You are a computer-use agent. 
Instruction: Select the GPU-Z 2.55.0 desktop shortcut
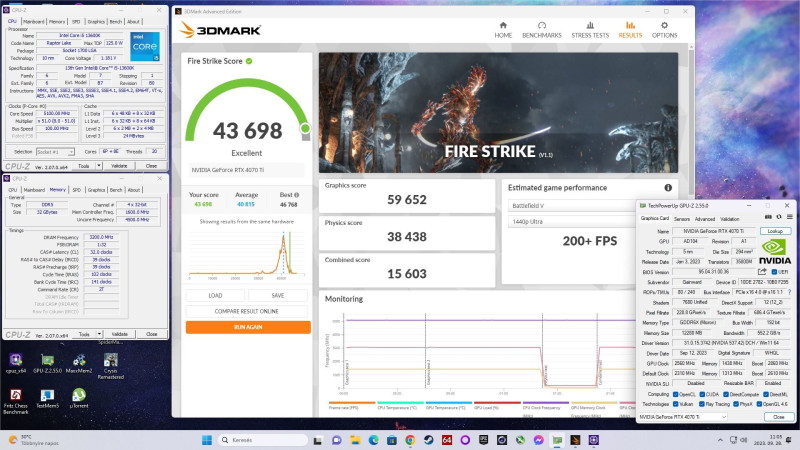(x=47, y=363)
